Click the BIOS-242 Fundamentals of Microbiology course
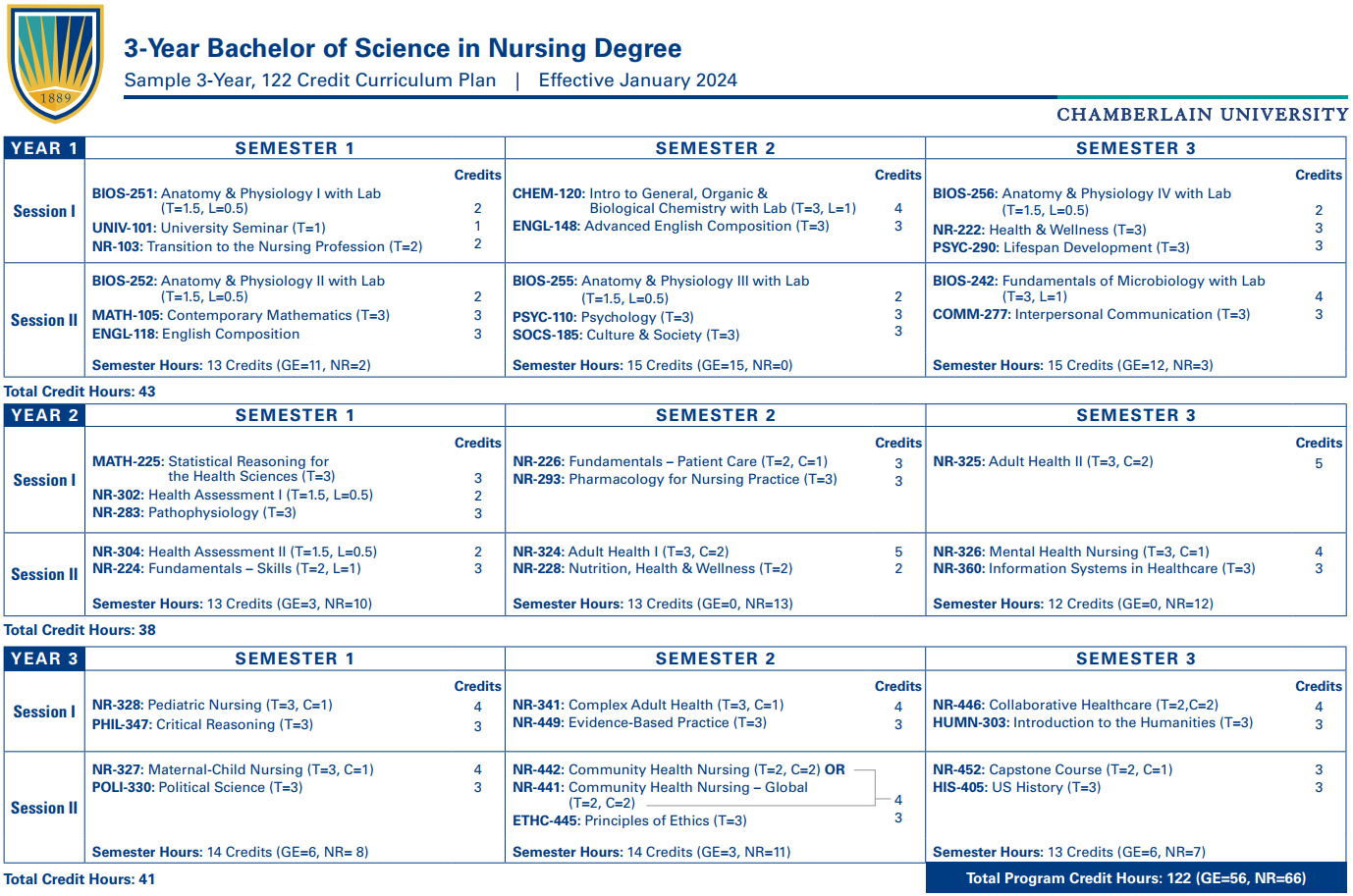Image resolution: width=1353 pixels, height=896 pixels. click(1099, 289)
